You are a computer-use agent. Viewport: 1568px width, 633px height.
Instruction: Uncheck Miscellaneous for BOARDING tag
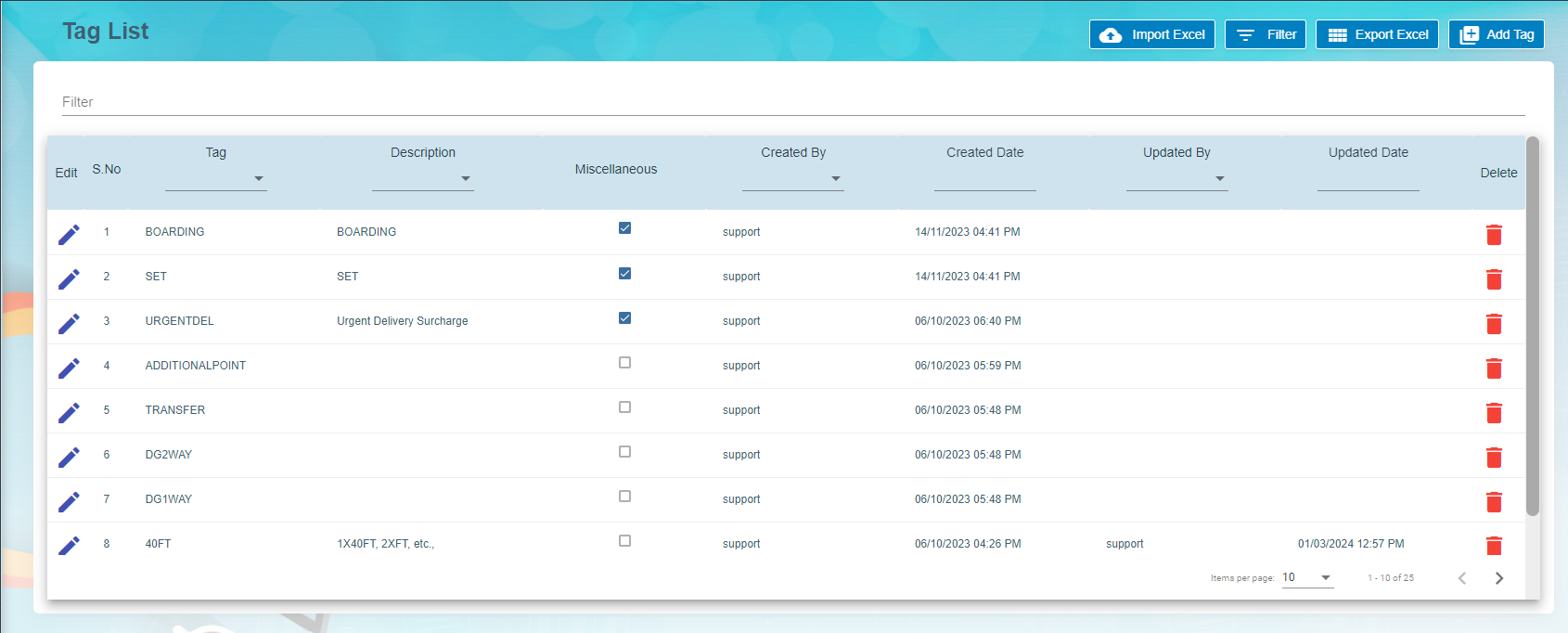pos(624,228)
